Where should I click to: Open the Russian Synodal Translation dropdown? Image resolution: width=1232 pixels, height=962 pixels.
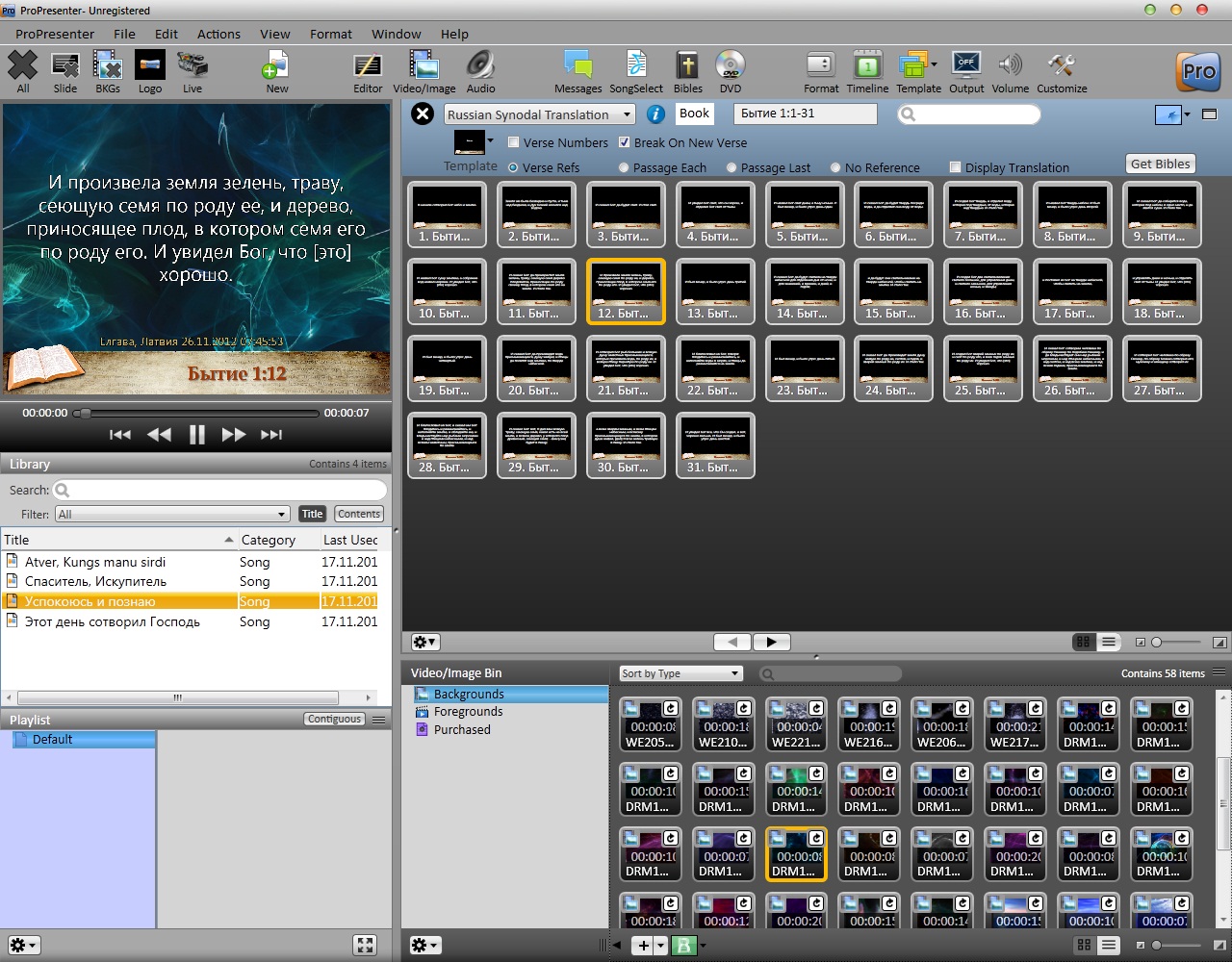[x=539, y=114]
